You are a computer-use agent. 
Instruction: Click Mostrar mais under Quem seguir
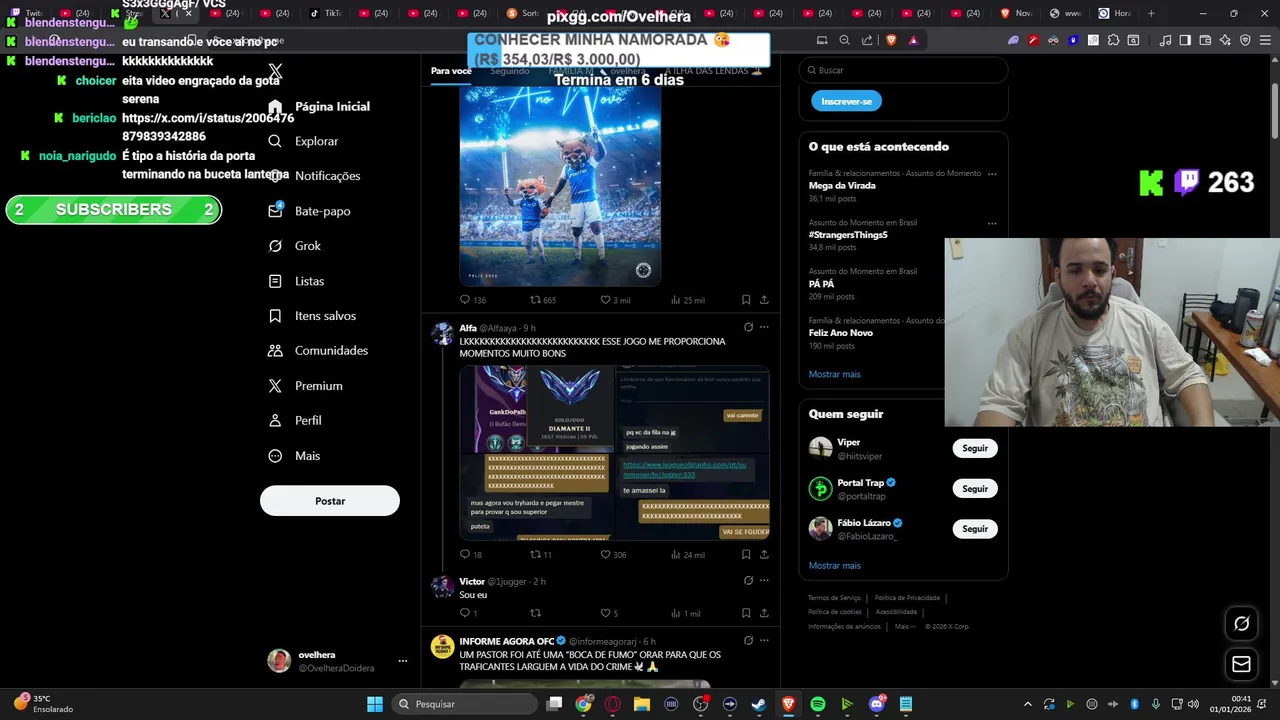tap(835, 566)
